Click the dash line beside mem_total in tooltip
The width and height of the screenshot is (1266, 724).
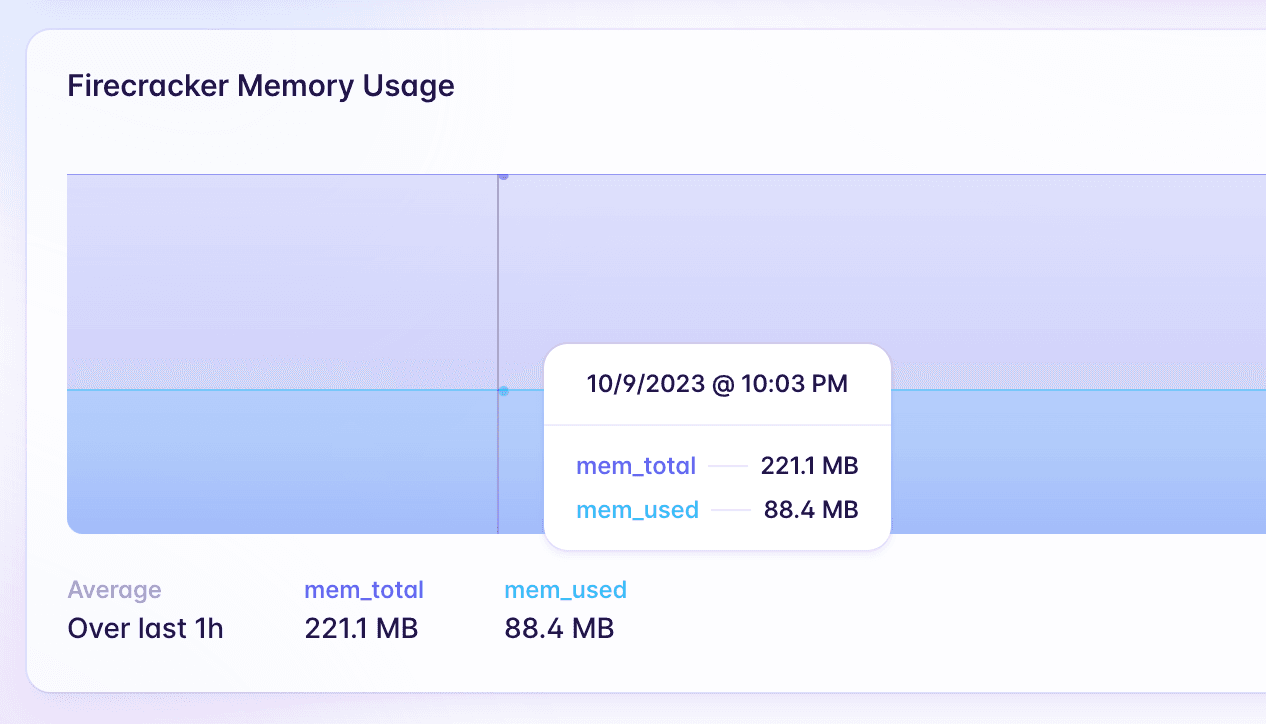[x=728, y=466]
